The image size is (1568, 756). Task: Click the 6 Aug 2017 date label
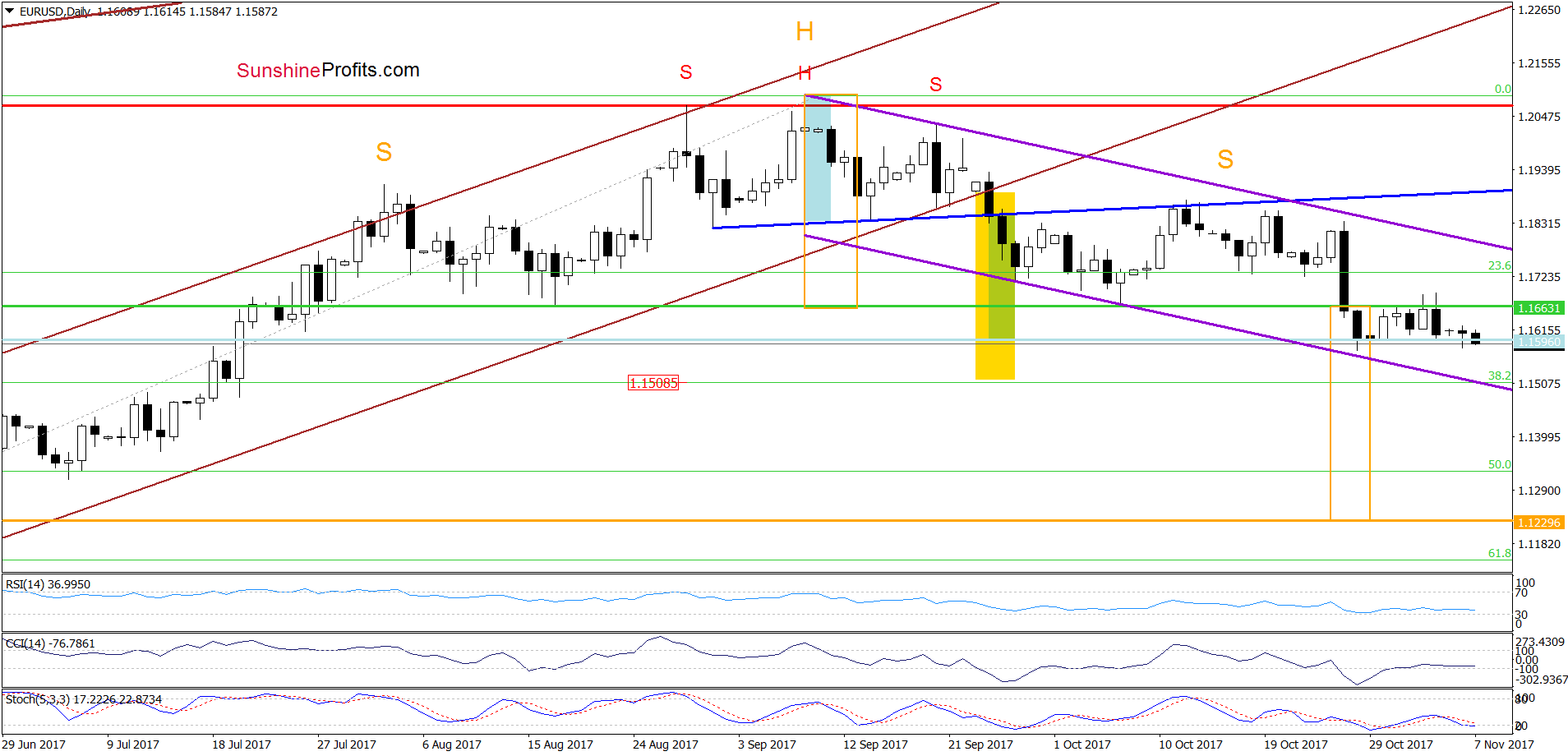[452, 744]
